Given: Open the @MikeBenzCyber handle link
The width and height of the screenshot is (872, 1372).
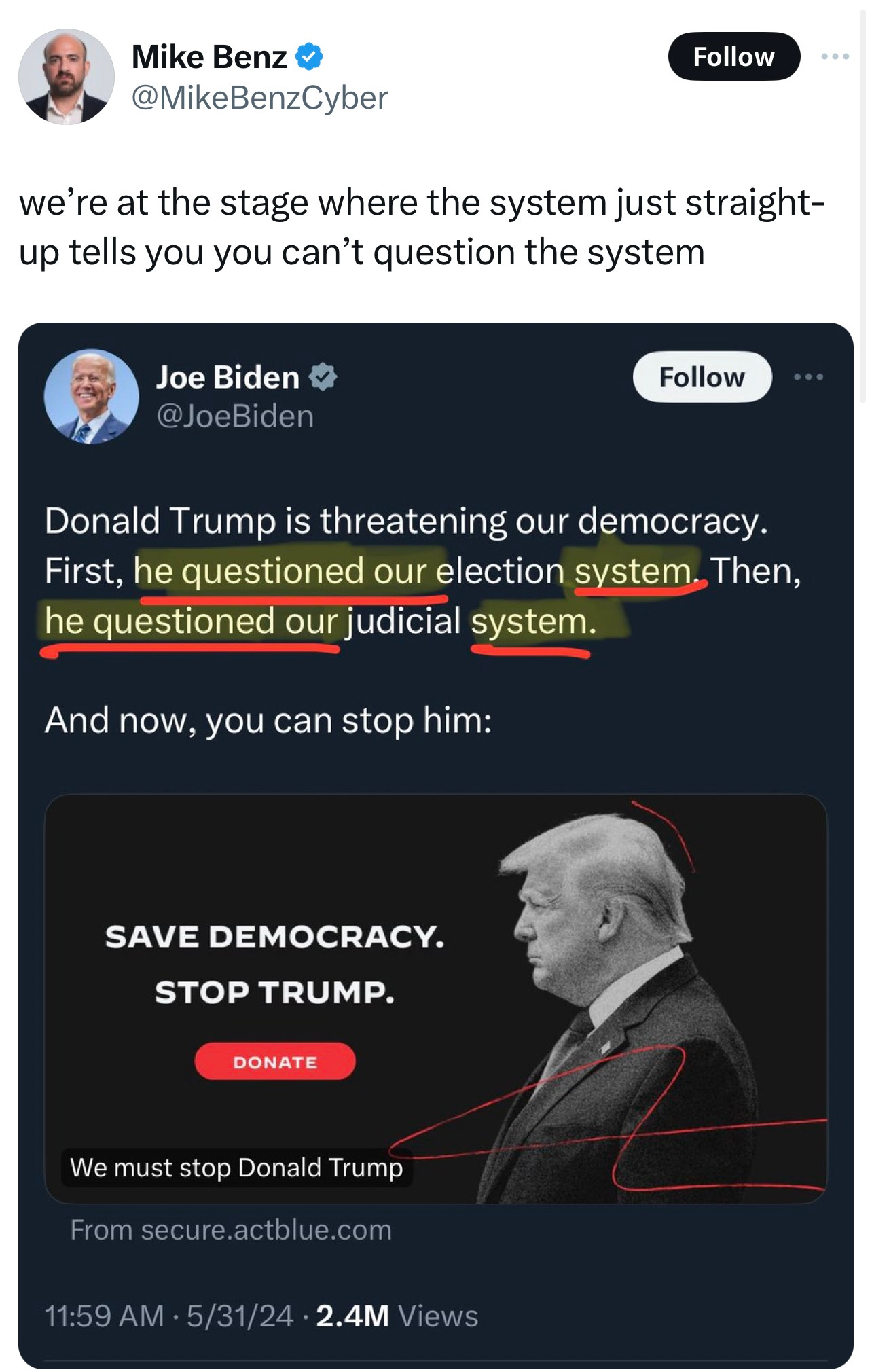Looking at the screenshot, I should 259,98.
